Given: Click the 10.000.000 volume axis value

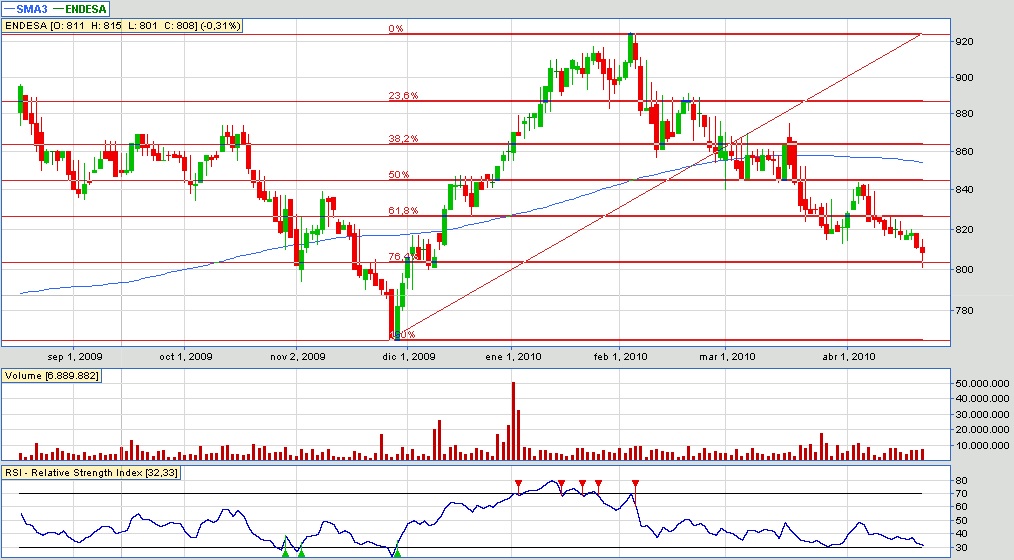Looking at the screenshot, I should 982,445.
